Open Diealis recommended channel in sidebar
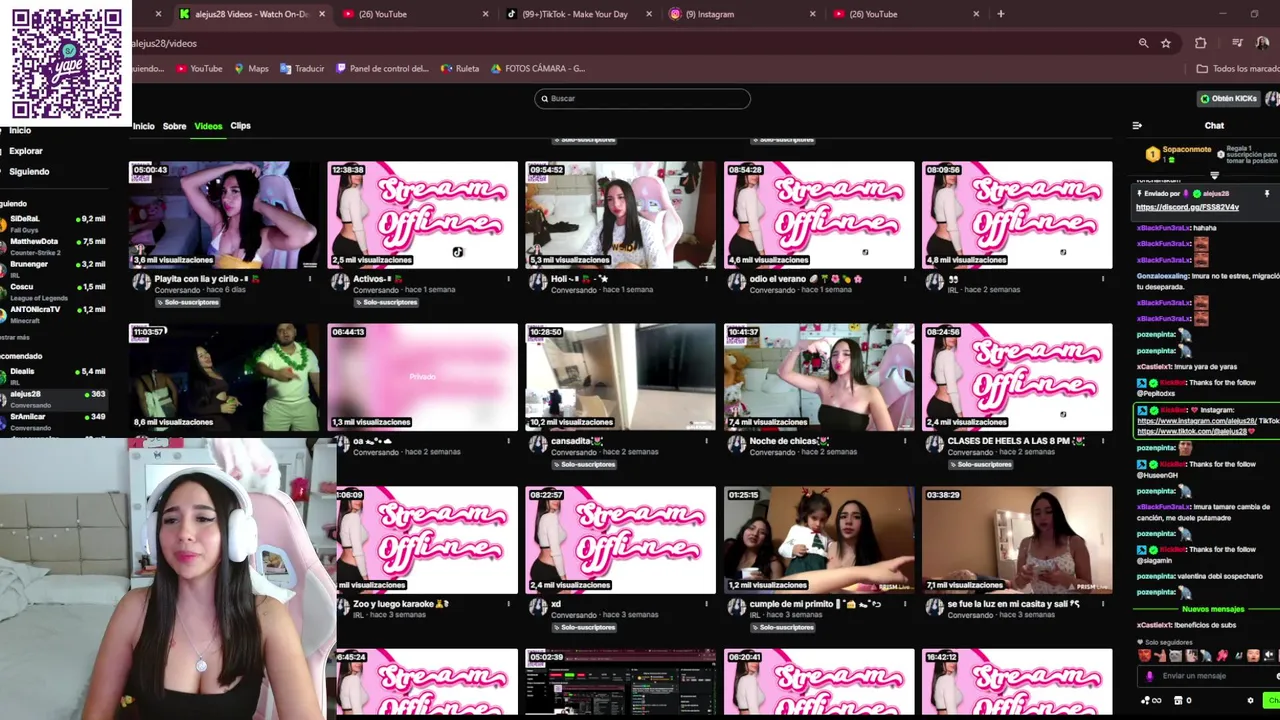1280x720 pixels. tap(55, 375)
